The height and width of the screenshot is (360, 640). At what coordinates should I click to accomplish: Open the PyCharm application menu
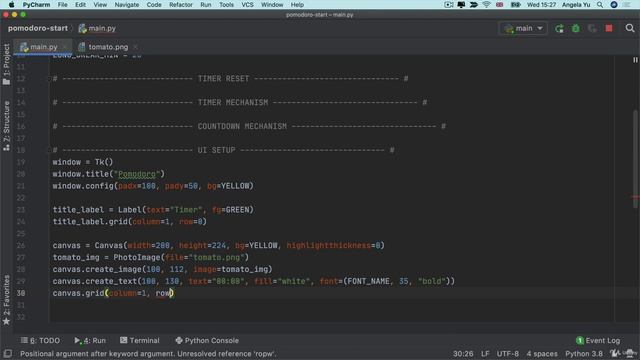coord(36,5)
